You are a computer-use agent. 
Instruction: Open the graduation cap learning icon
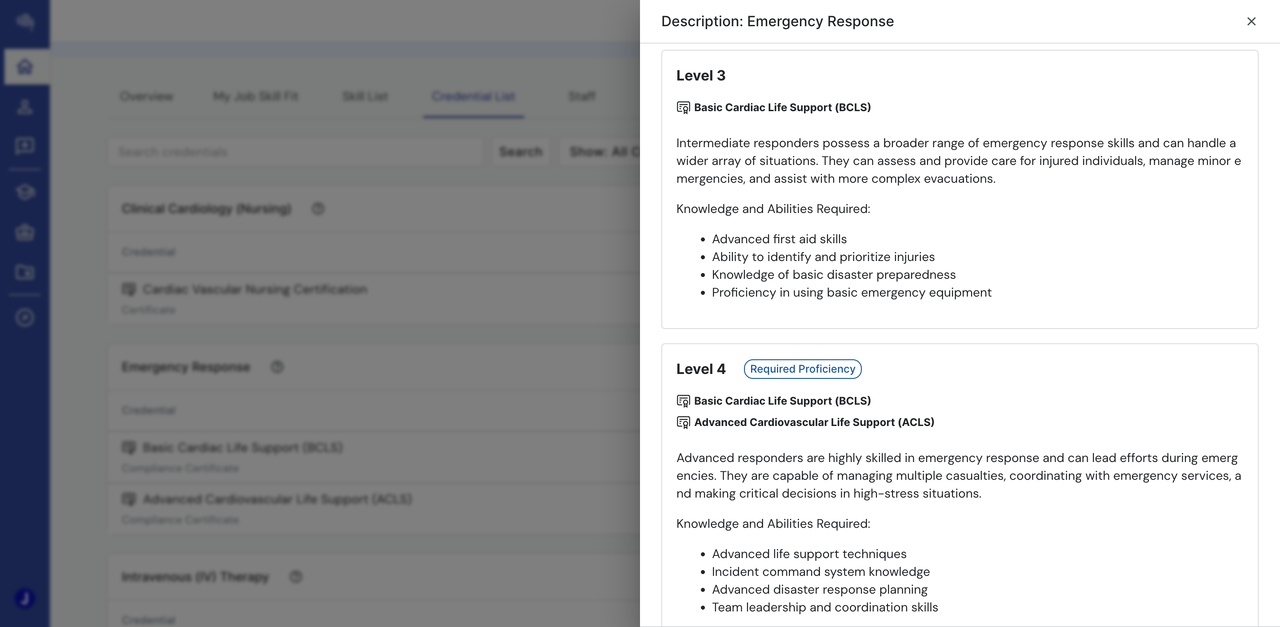25,192
